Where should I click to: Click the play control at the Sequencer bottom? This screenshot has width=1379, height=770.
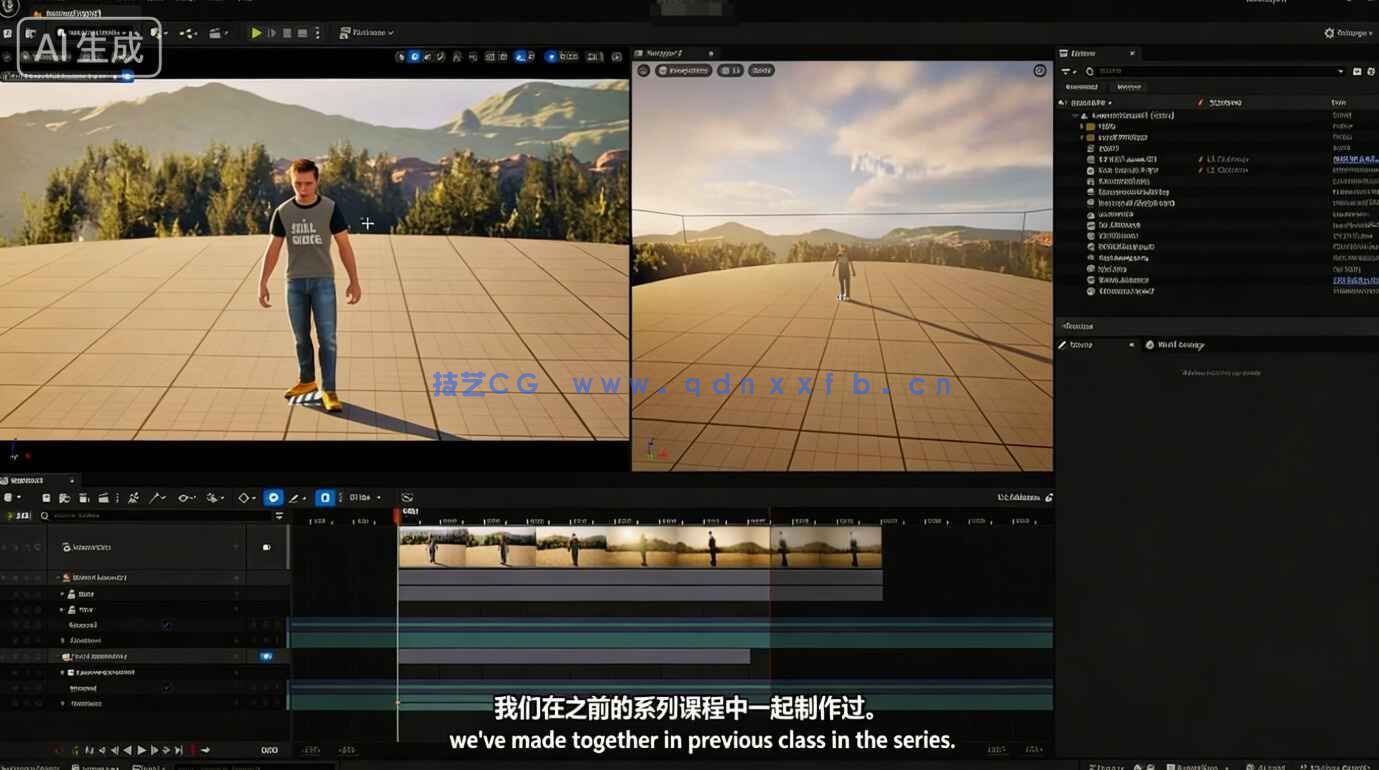point(141,748)
